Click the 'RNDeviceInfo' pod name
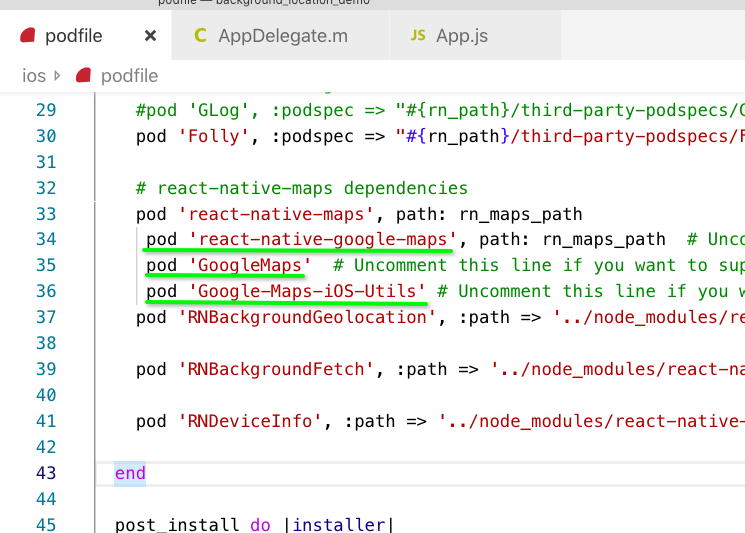The width and height of the screenshot is (745, 533). click(x=249, y=421)
